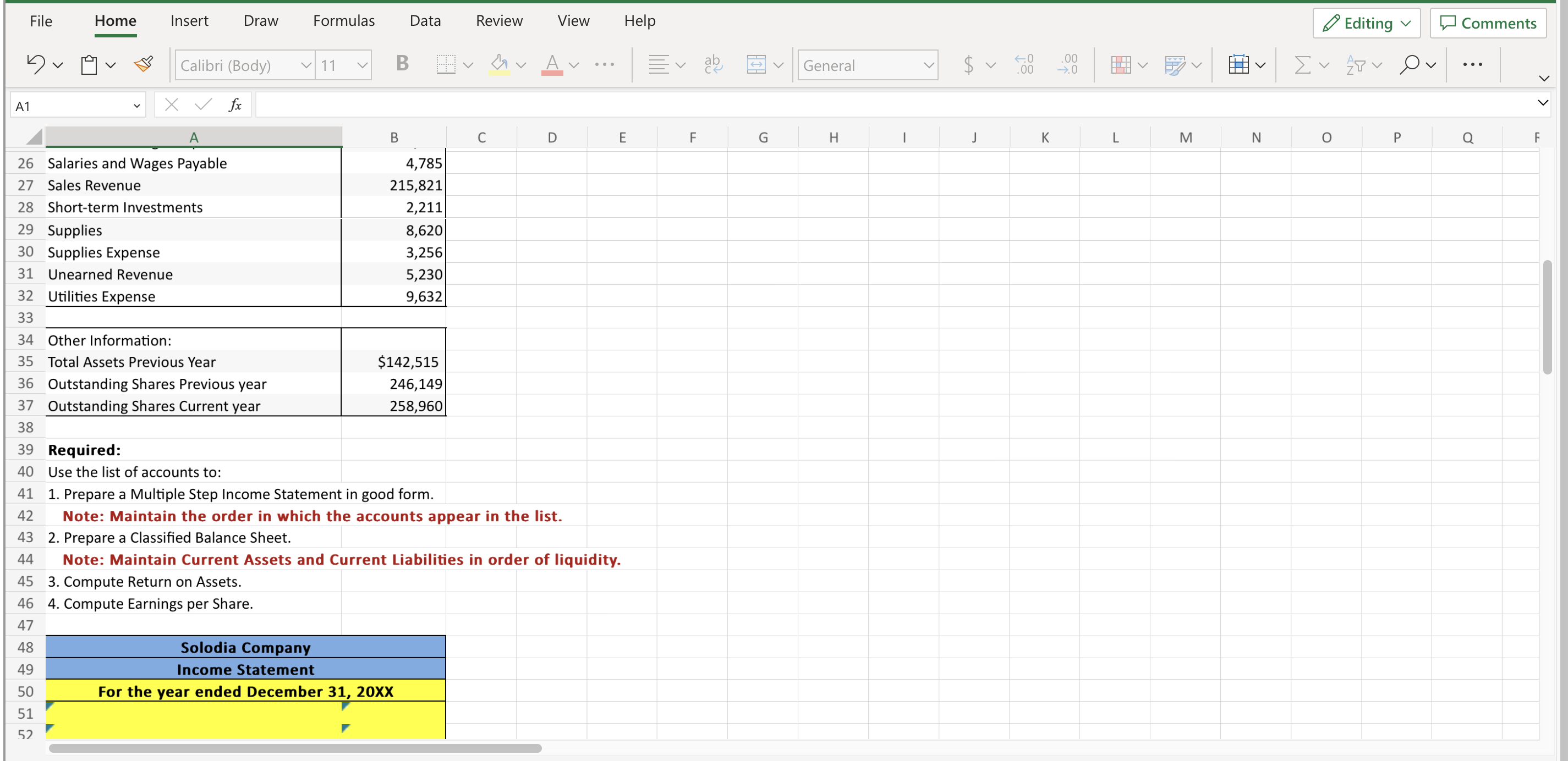Select column header G
1568x761 pixels.
point(763,137)
